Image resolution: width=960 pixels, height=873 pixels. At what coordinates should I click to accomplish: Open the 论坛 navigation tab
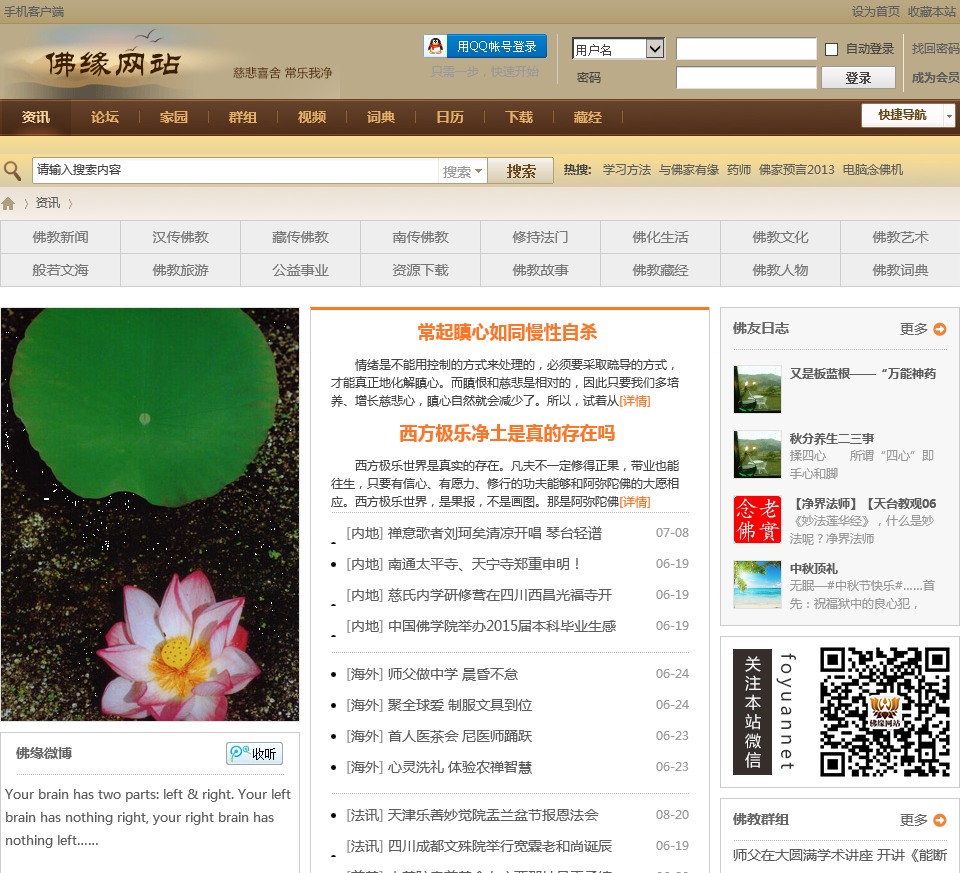(105, 117)
